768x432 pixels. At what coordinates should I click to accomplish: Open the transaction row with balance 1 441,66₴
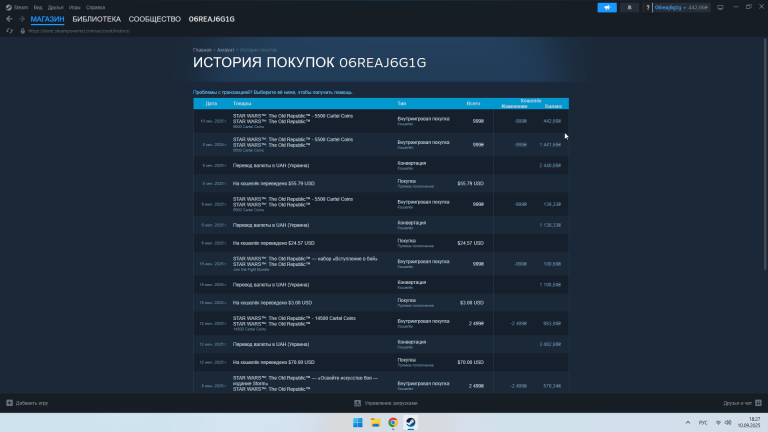tap(381, 144)
